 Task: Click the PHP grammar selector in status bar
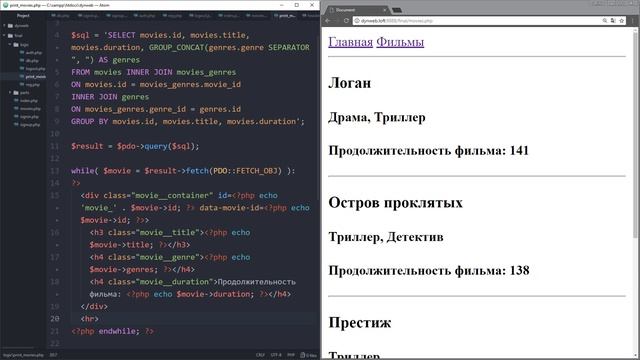pyautogui.click(x=291, y=355)
